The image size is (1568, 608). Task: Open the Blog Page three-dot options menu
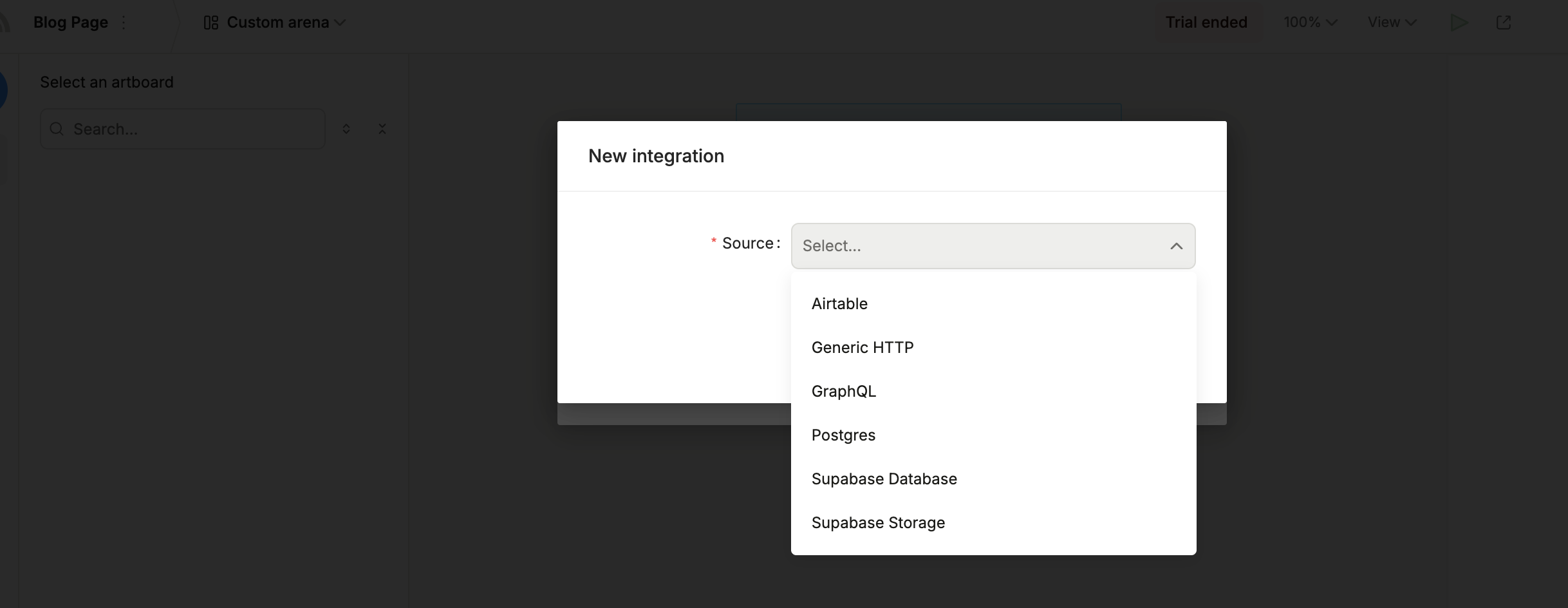tap(124, 23)
